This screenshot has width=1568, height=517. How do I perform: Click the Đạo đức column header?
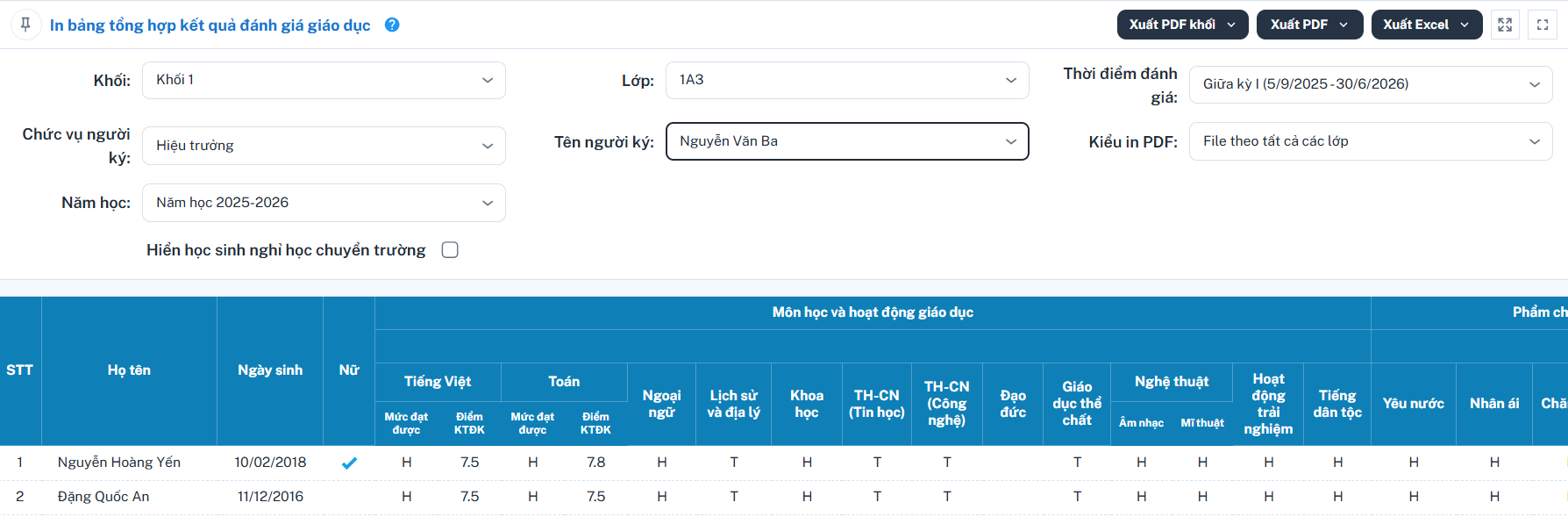pyautogui.click(x=1013, y=404)
